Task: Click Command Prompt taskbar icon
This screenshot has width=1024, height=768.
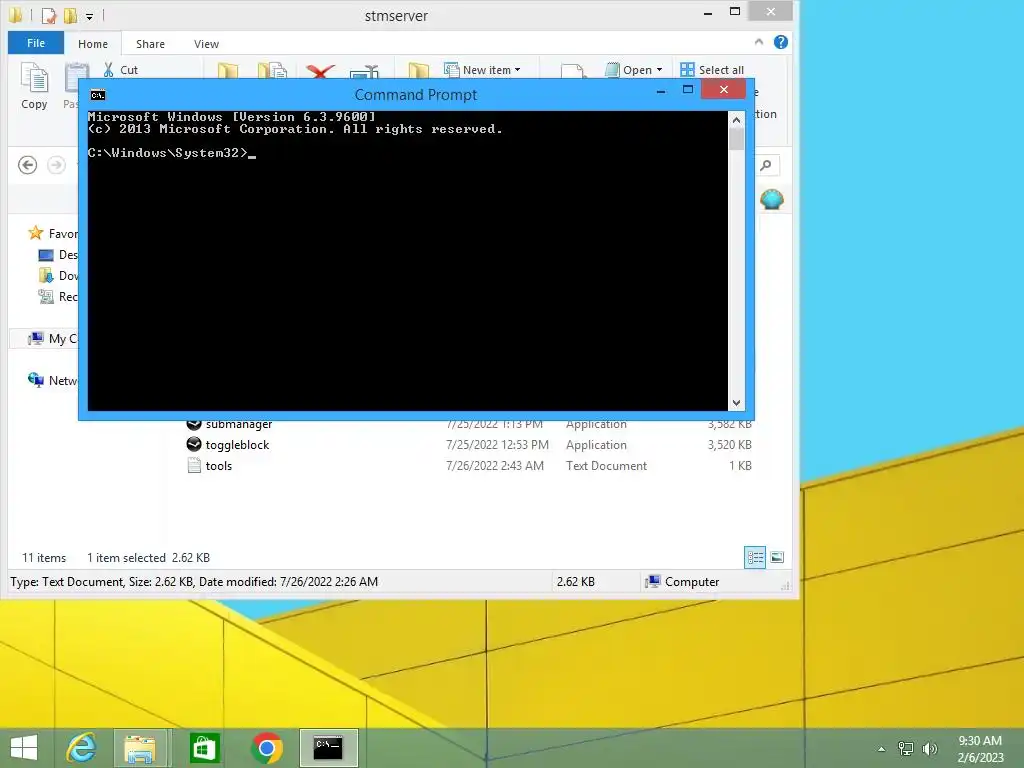Action: coord(328,748)
